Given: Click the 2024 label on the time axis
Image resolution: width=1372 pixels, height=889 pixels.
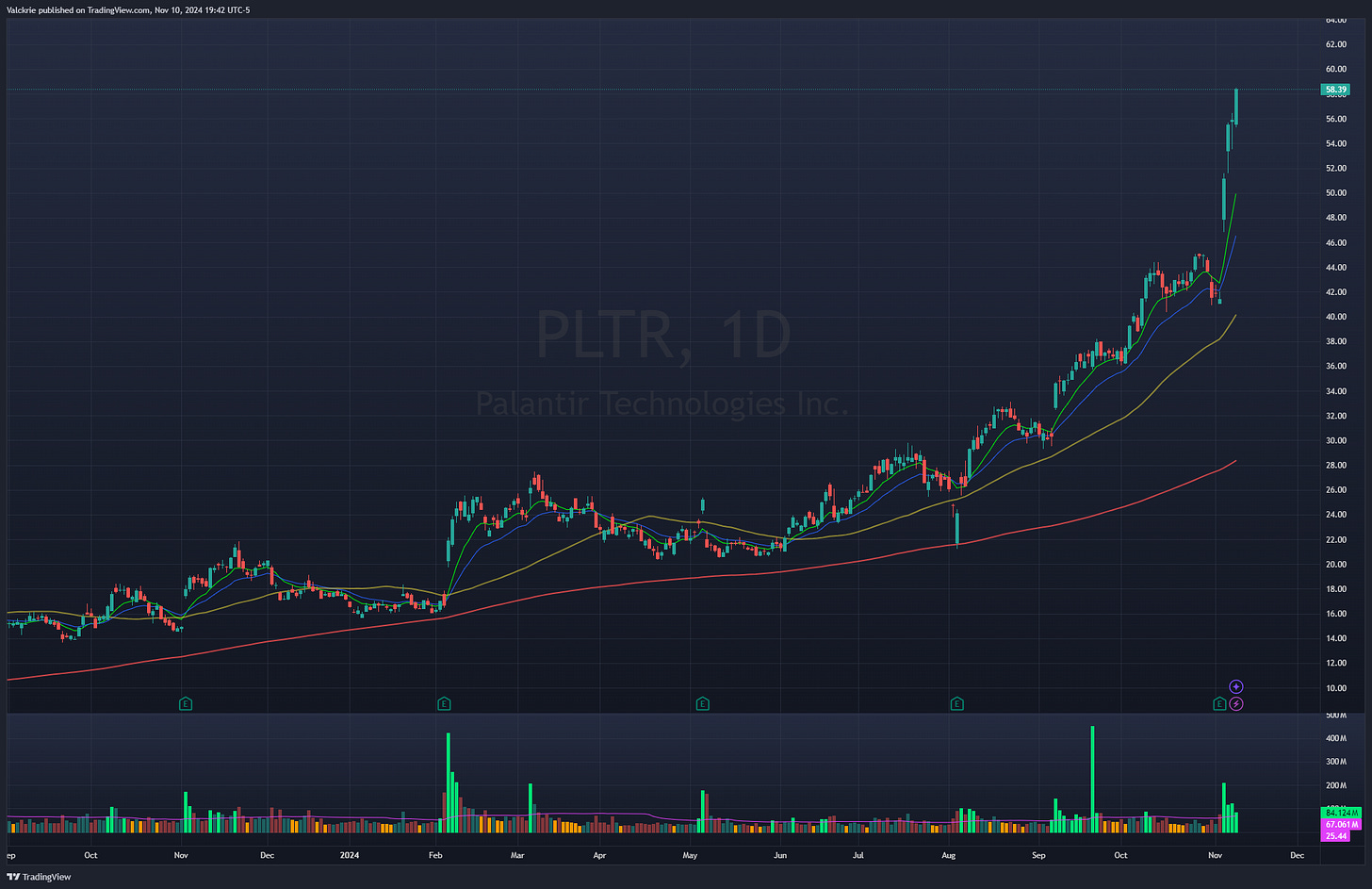Looking at the screenshot, I should [350, 856].
